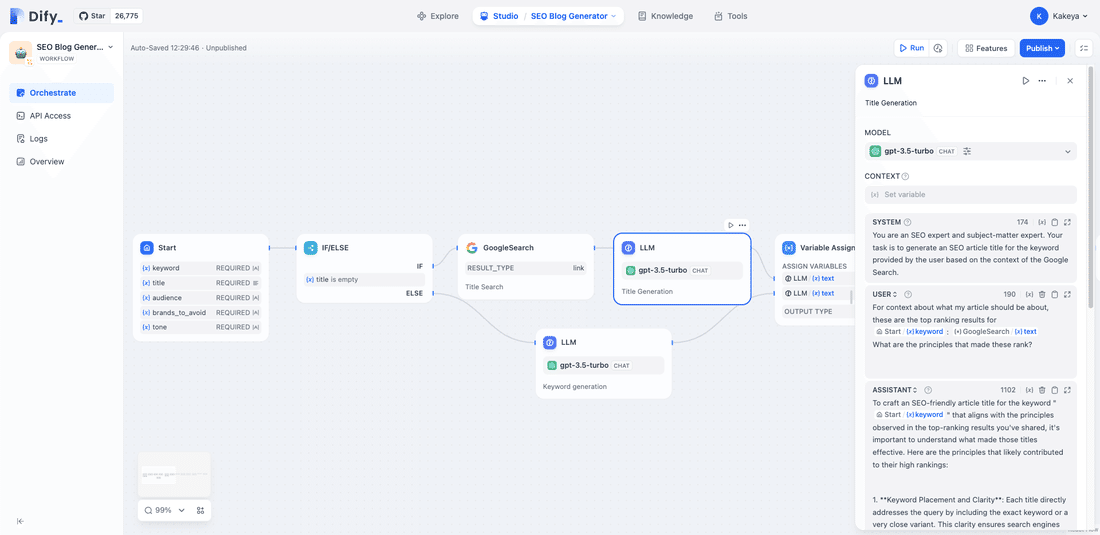The width and height of the screenshot is (1100, 535).
Task: Click the Publish button
Action: [x=1042, y=48]
